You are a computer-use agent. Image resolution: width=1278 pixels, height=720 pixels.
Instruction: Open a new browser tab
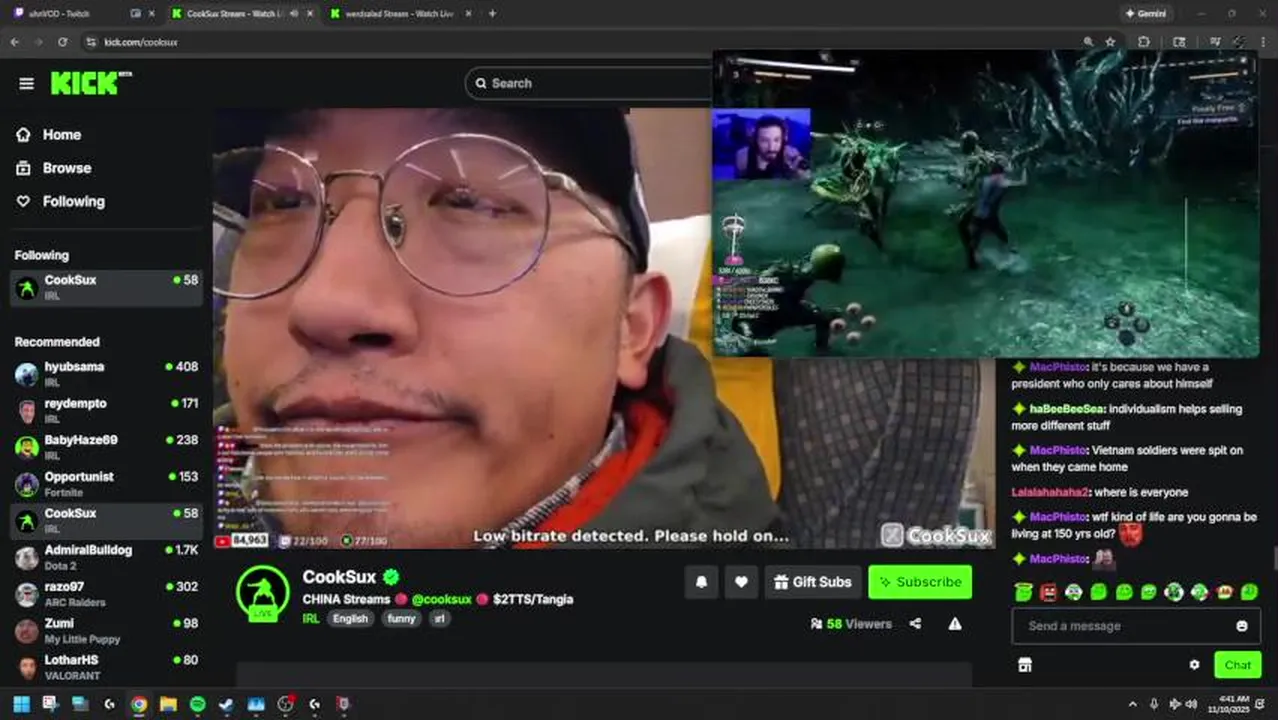tap(492, 14)
